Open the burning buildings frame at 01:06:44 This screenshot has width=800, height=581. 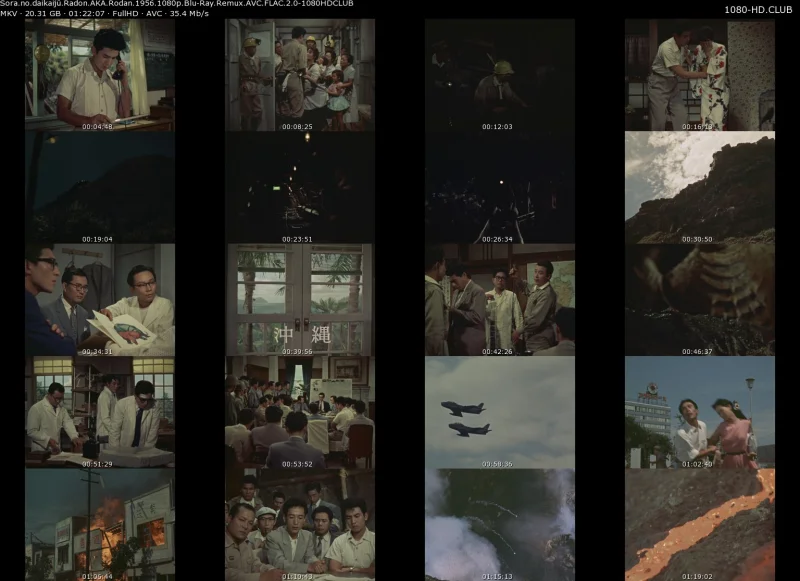pos(100,525)
